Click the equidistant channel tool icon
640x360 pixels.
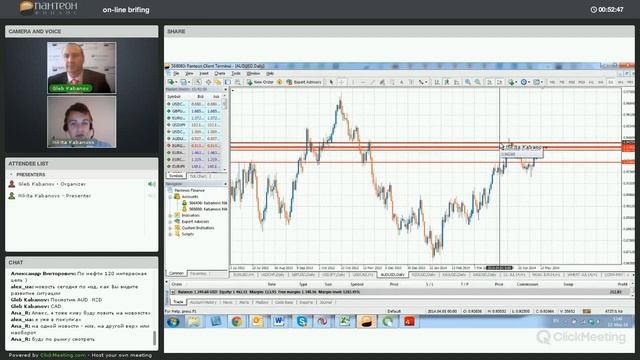382,82
